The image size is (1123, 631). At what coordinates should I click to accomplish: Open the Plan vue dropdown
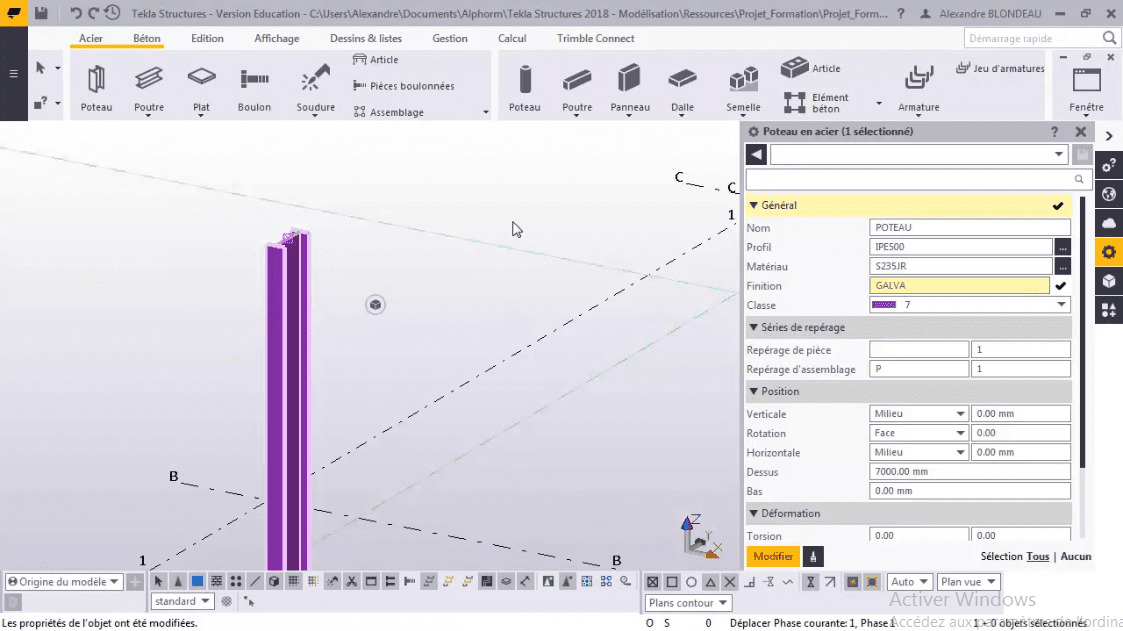pos(968,582)
